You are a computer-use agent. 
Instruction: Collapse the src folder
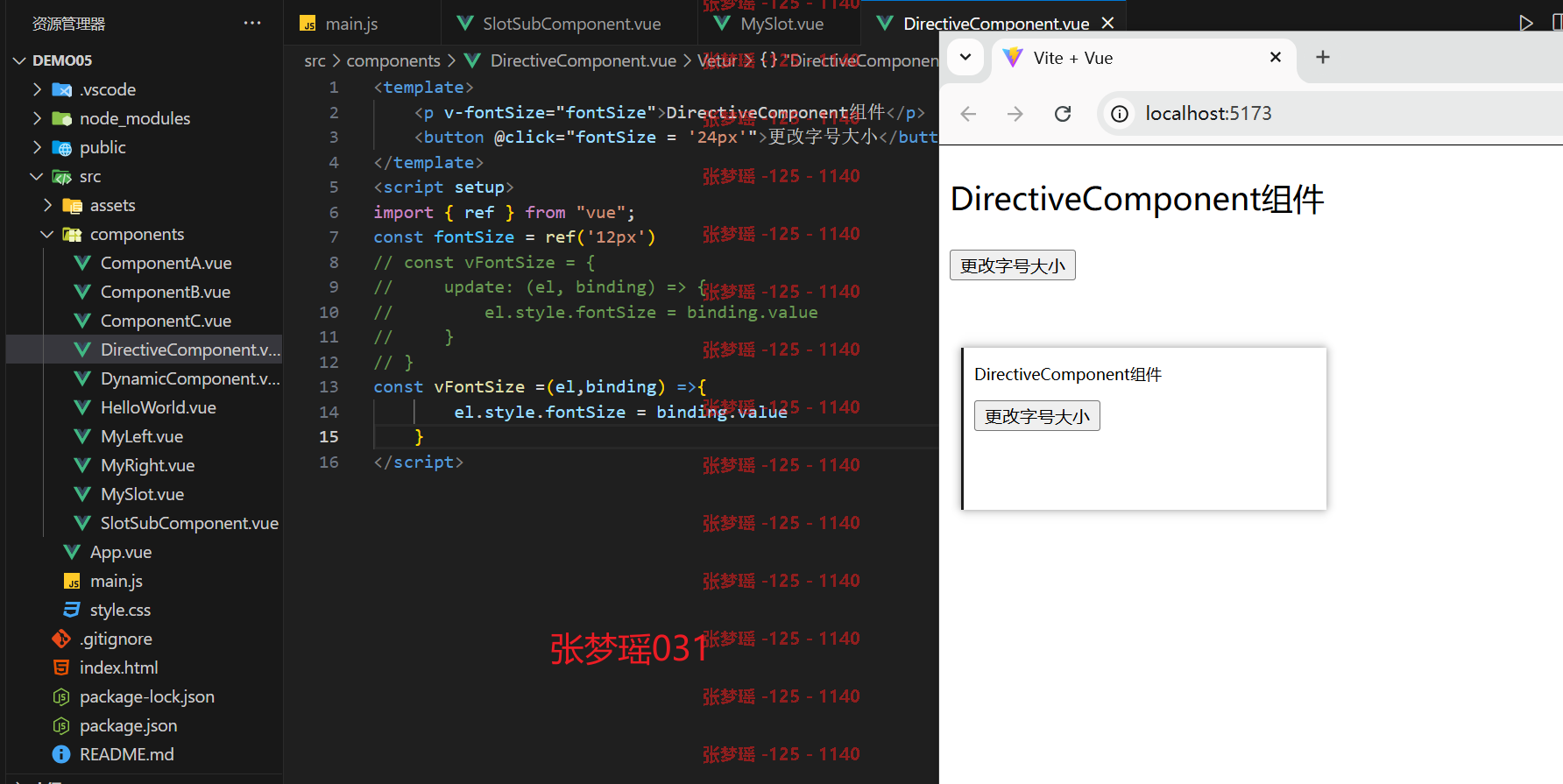click(x=37, y=176)
